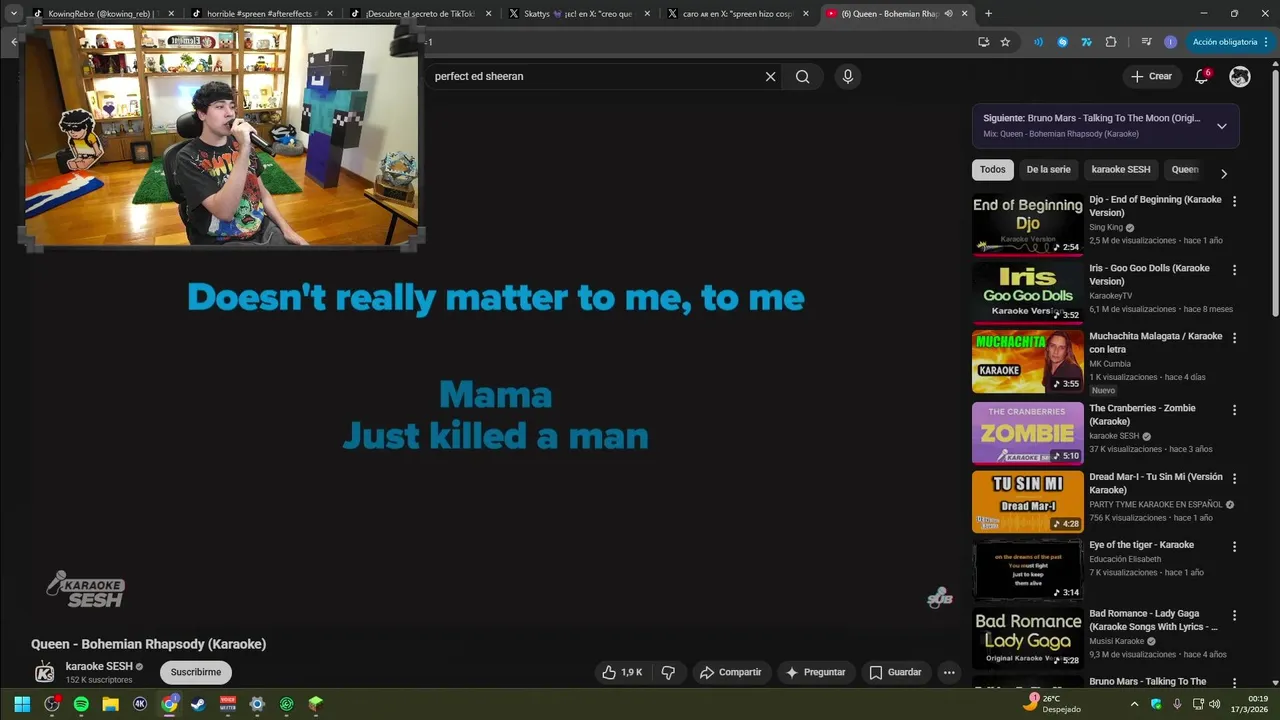Open more actions ellipsis below video
Screen dimensions: 1280x720
coord(949,672)
